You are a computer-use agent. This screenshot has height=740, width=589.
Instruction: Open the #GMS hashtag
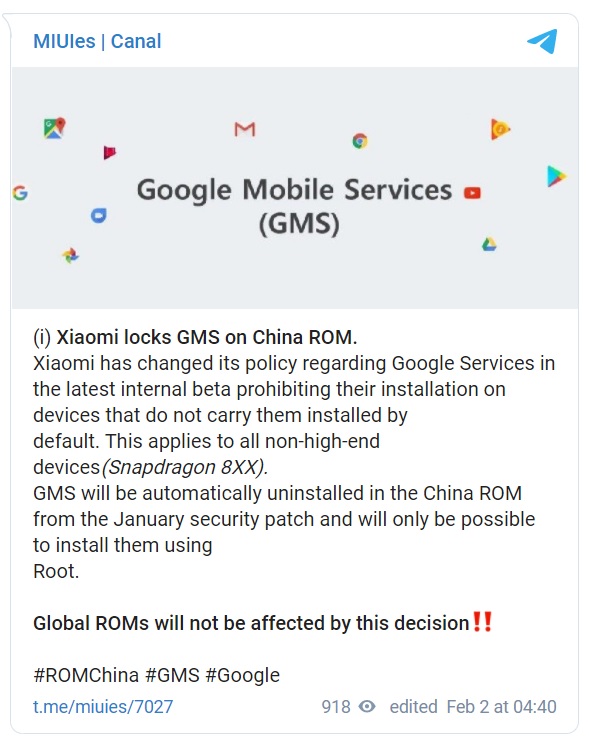pyautogui.click(x=173, y=675)
